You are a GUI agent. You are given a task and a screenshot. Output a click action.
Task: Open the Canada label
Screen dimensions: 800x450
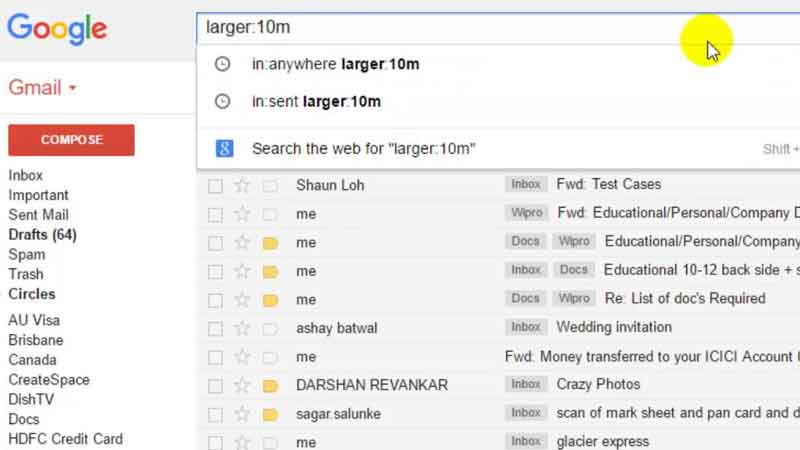pos(32,360)
